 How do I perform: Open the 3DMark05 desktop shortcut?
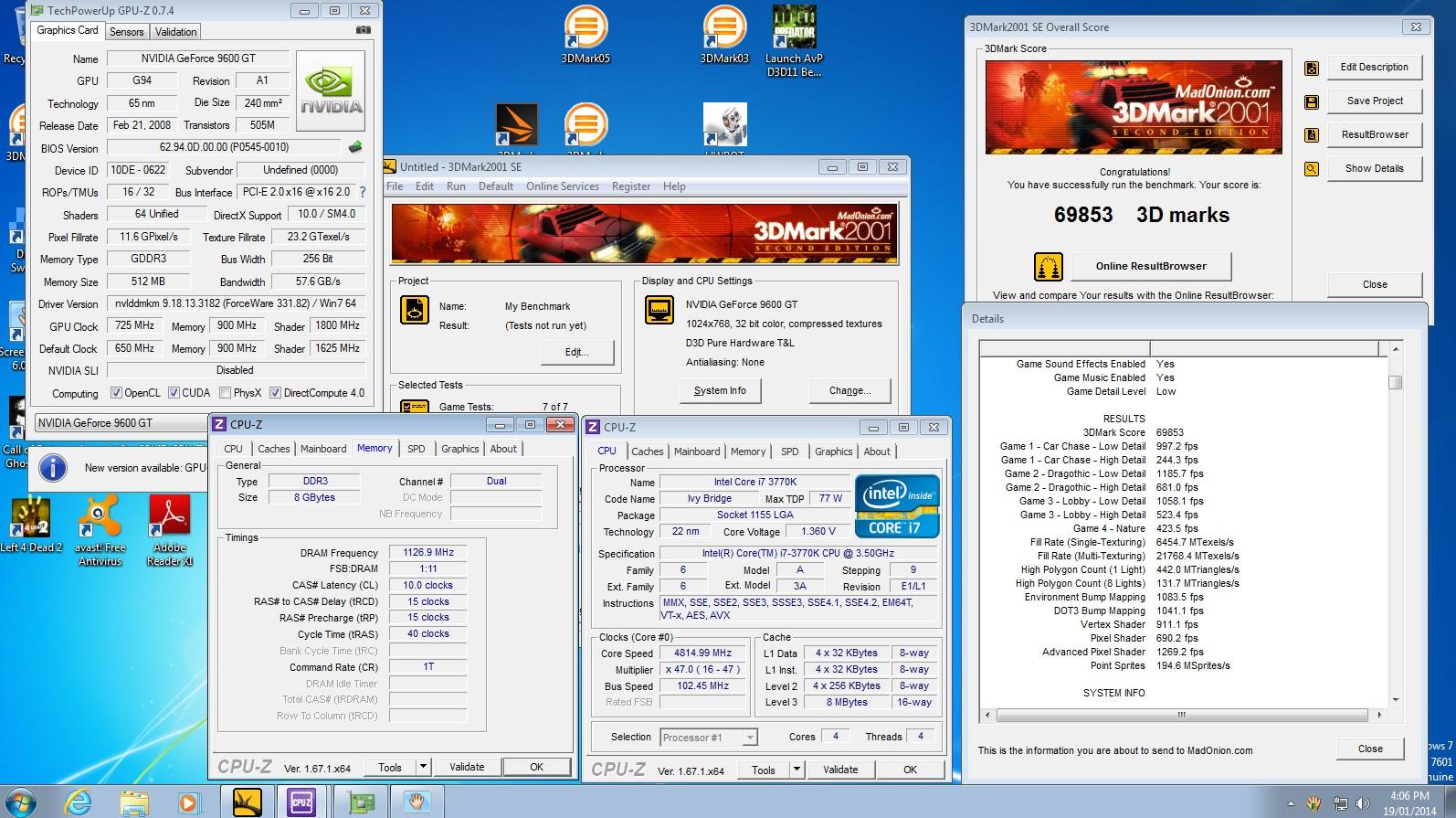[586, 35]
